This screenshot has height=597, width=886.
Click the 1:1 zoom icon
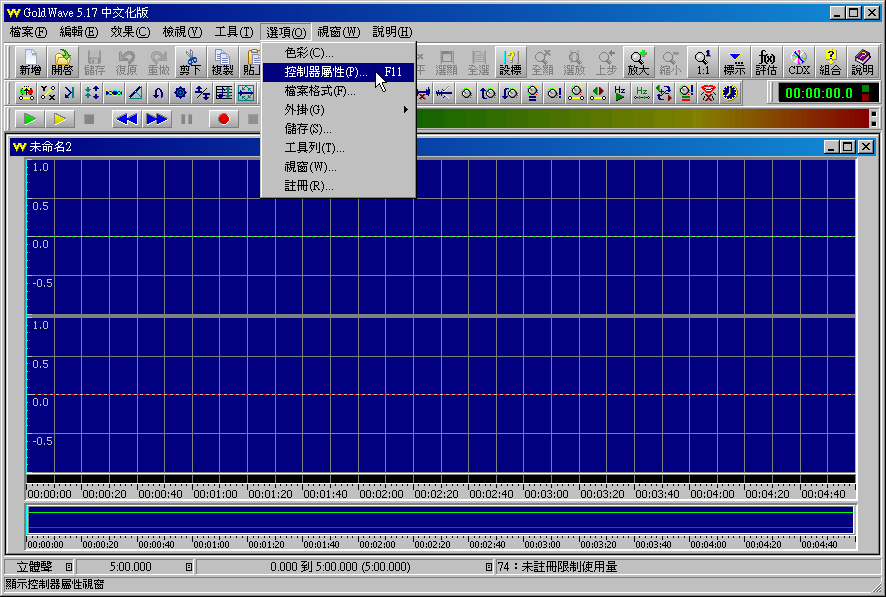tap(703, 62)
